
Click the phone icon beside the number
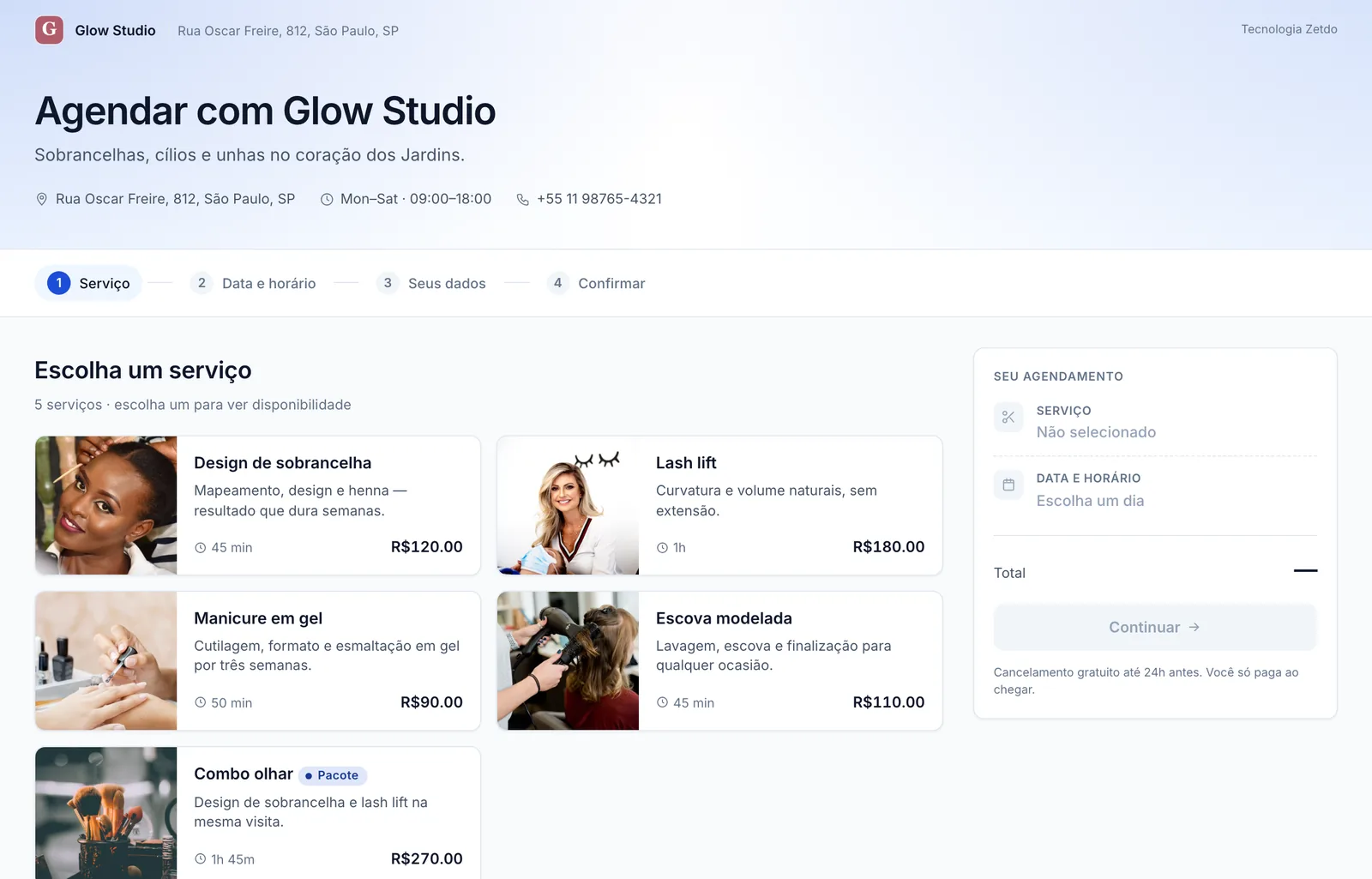click(x=523, y=199)
